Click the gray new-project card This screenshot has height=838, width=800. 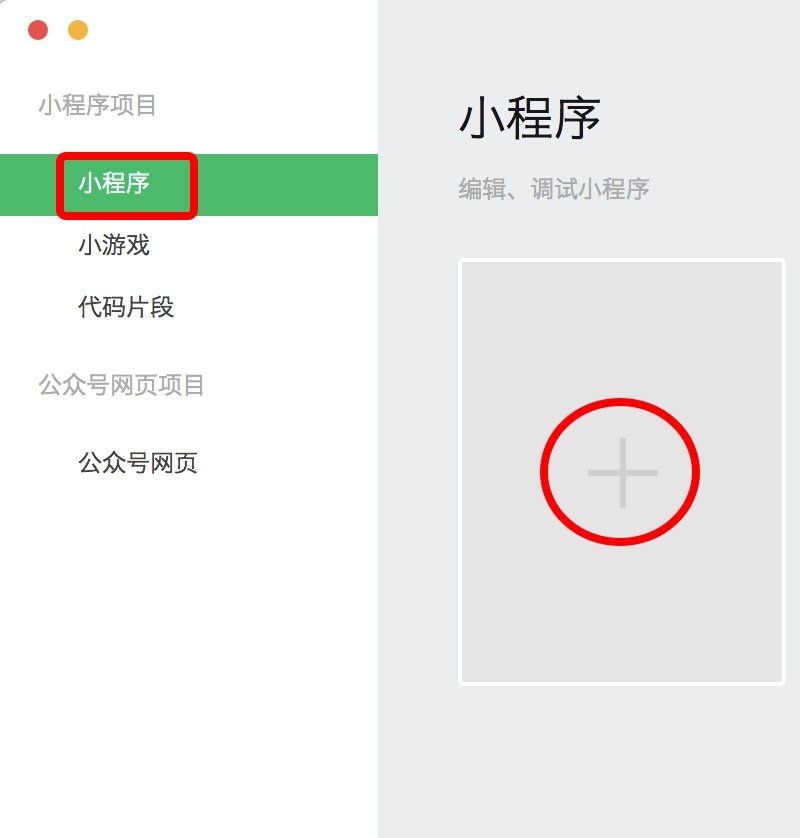[x=622, y=472]
